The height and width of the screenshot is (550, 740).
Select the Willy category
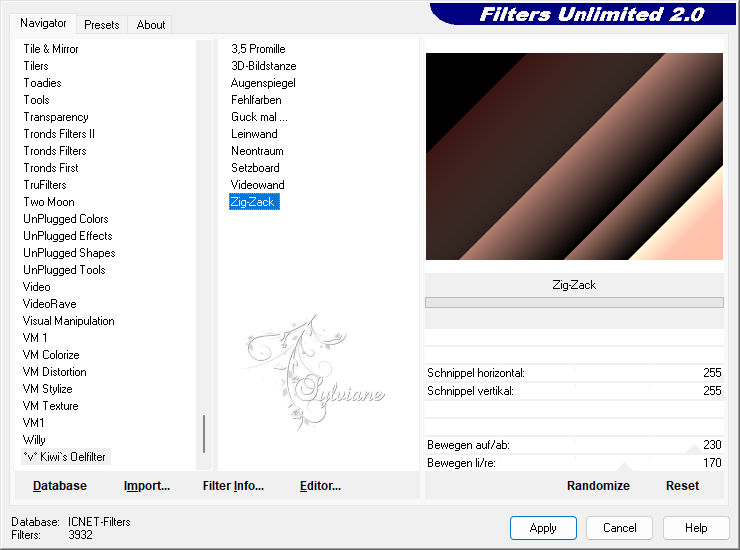pyautogui.click(x=34, y=440)
